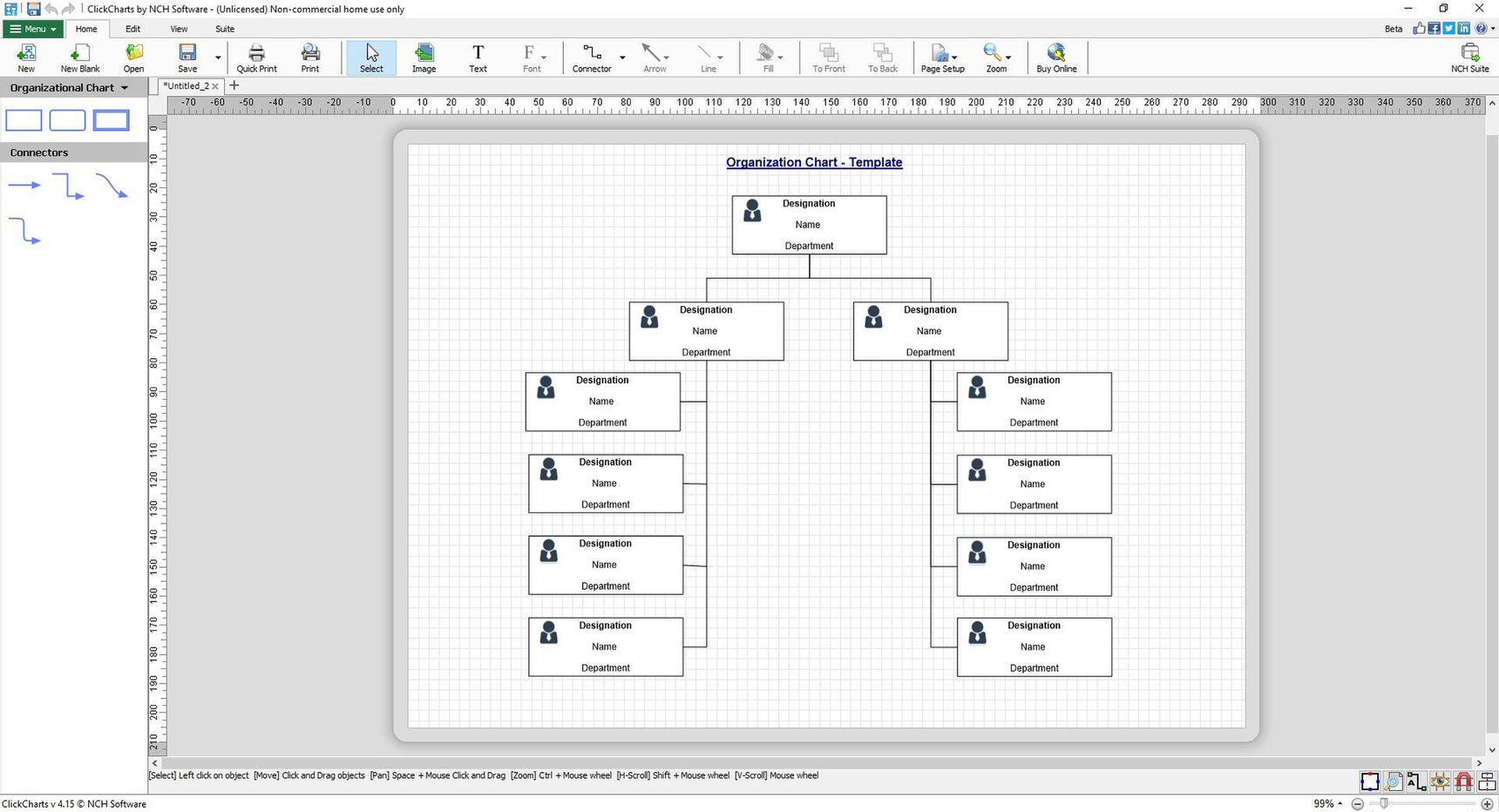Pick the rounded rectangle shape in sidebar
This screenshot has width=1499, height=812.
[67, 120]
